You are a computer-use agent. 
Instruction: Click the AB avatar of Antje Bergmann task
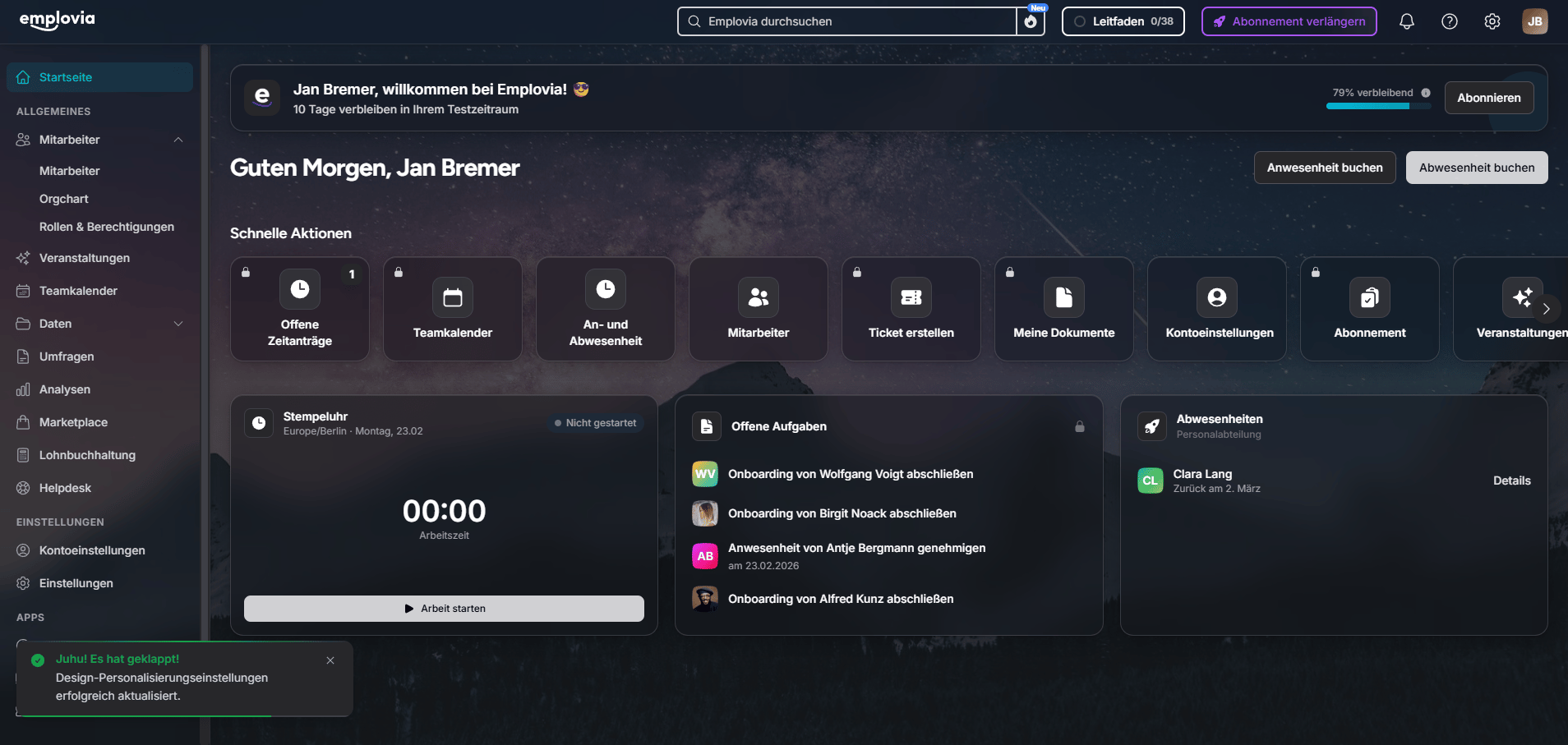point(705,556)
